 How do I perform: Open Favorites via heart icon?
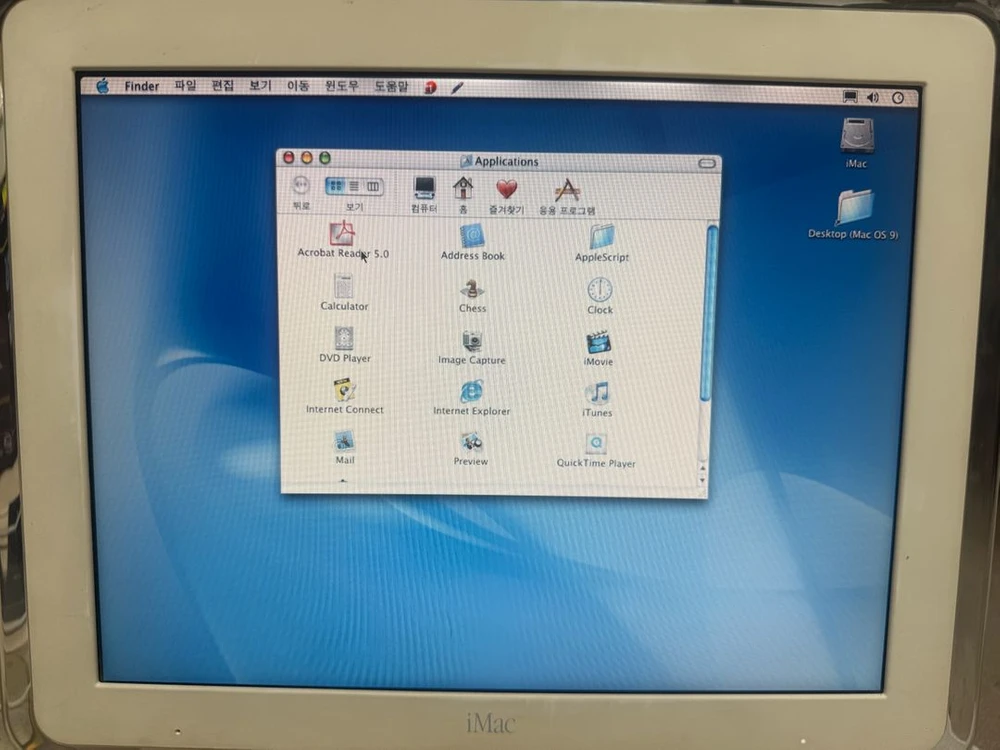coord(507,189)
